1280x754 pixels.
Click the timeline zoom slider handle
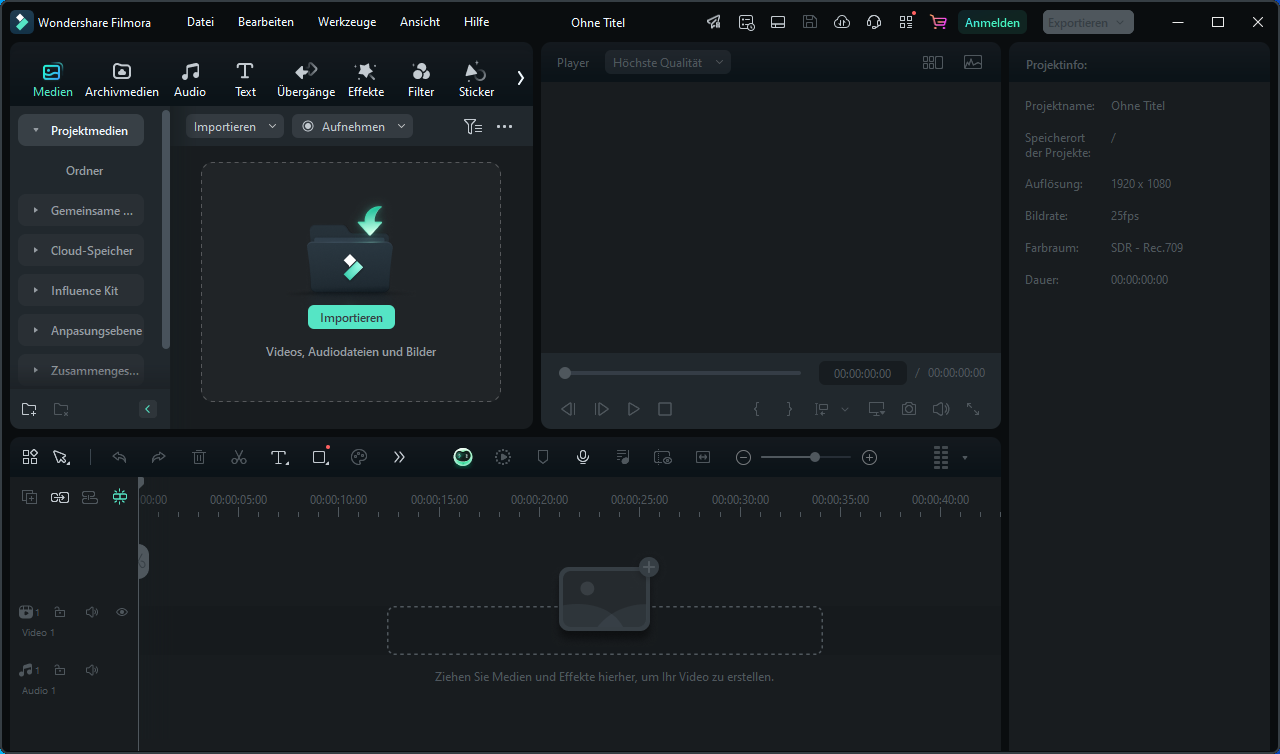coord(815,457)
